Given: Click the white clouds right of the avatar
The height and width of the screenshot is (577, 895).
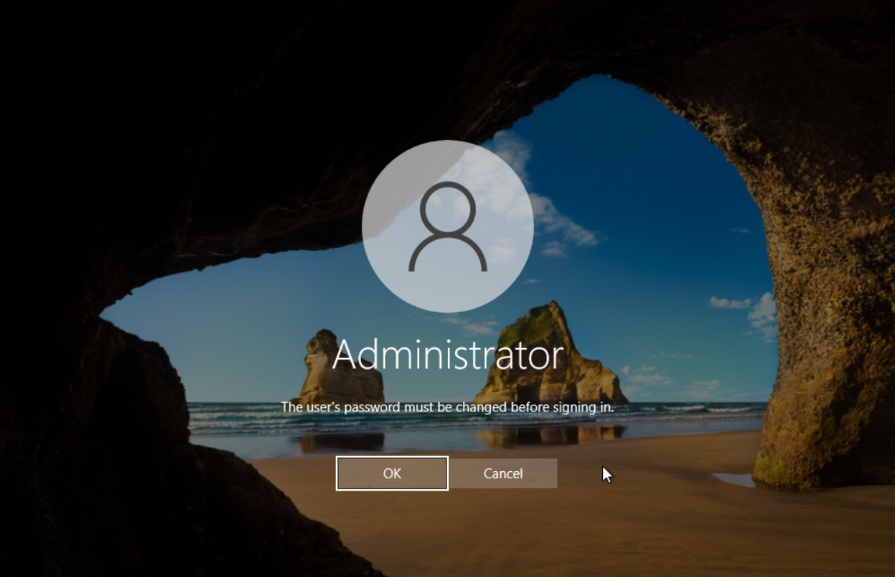Looking at the screenshot, I should click(x=565, y=225).
